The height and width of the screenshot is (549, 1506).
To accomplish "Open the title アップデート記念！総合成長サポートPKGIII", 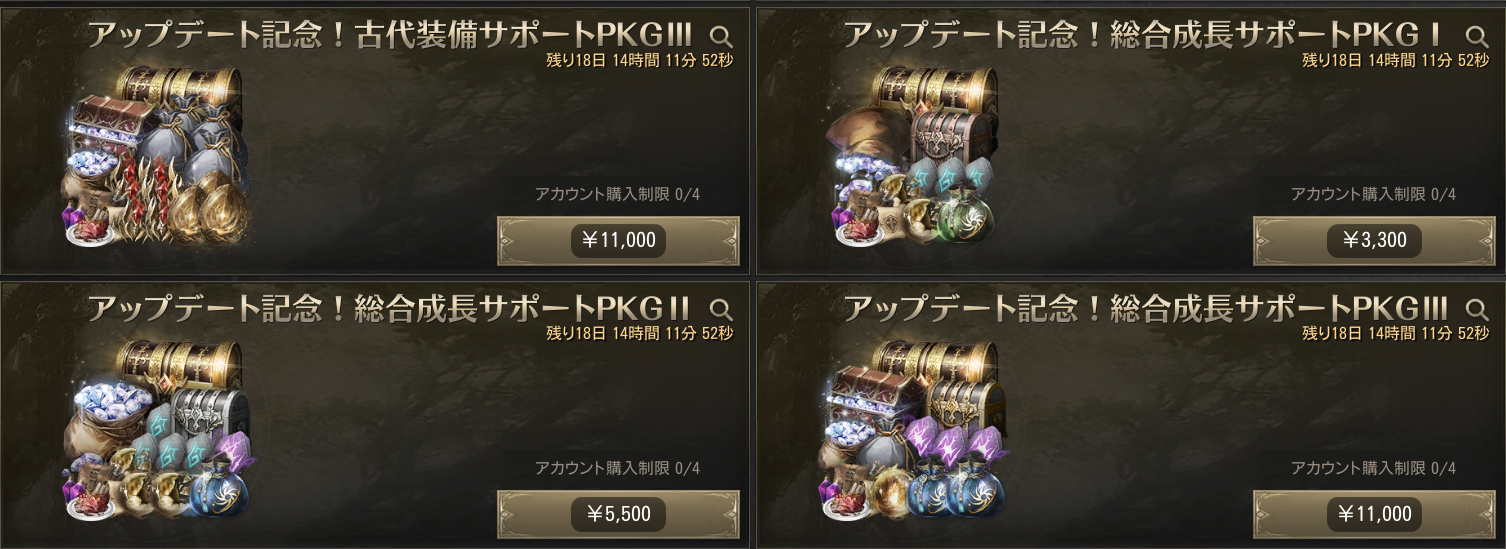I will [1146, 309].
